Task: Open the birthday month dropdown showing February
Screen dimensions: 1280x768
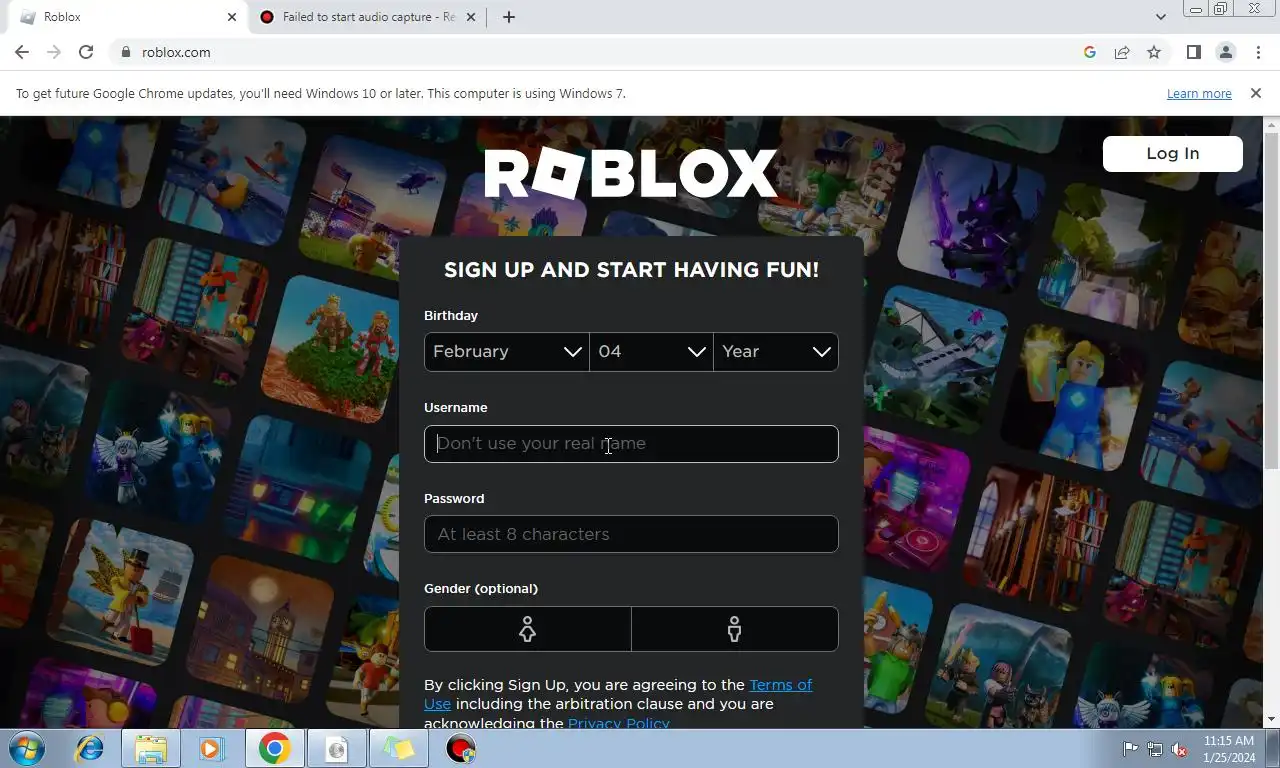Action: [507, 352]
